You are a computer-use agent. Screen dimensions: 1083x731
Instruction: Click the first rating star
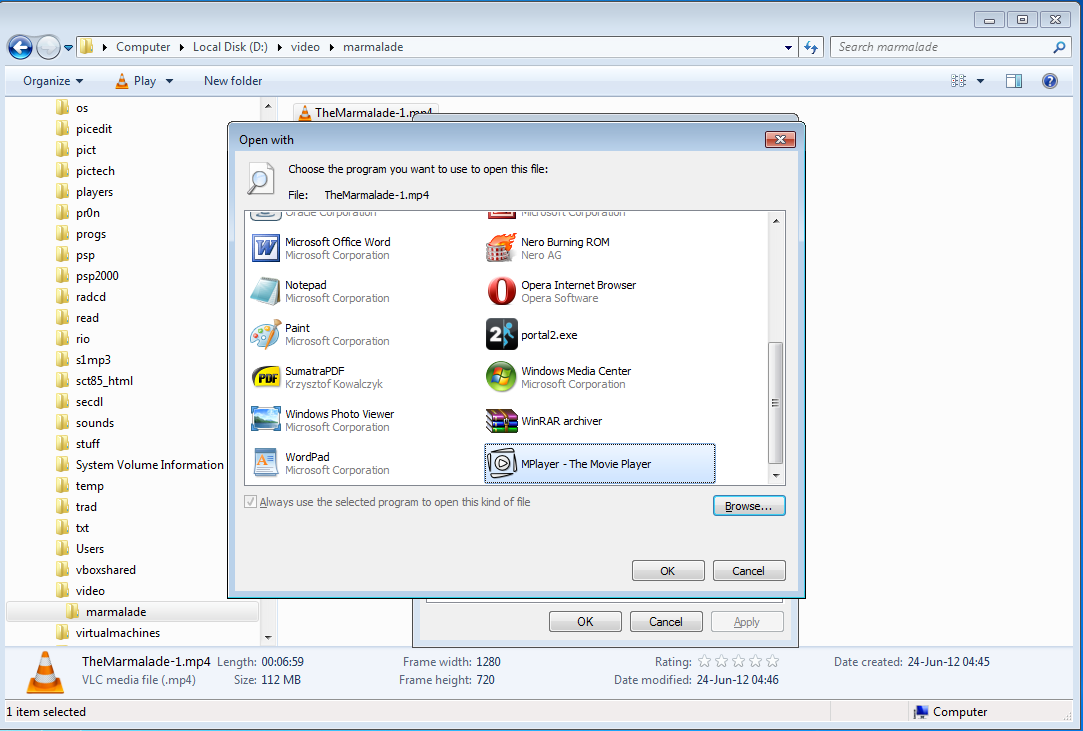pyautogui.click(x=705, y=661)
